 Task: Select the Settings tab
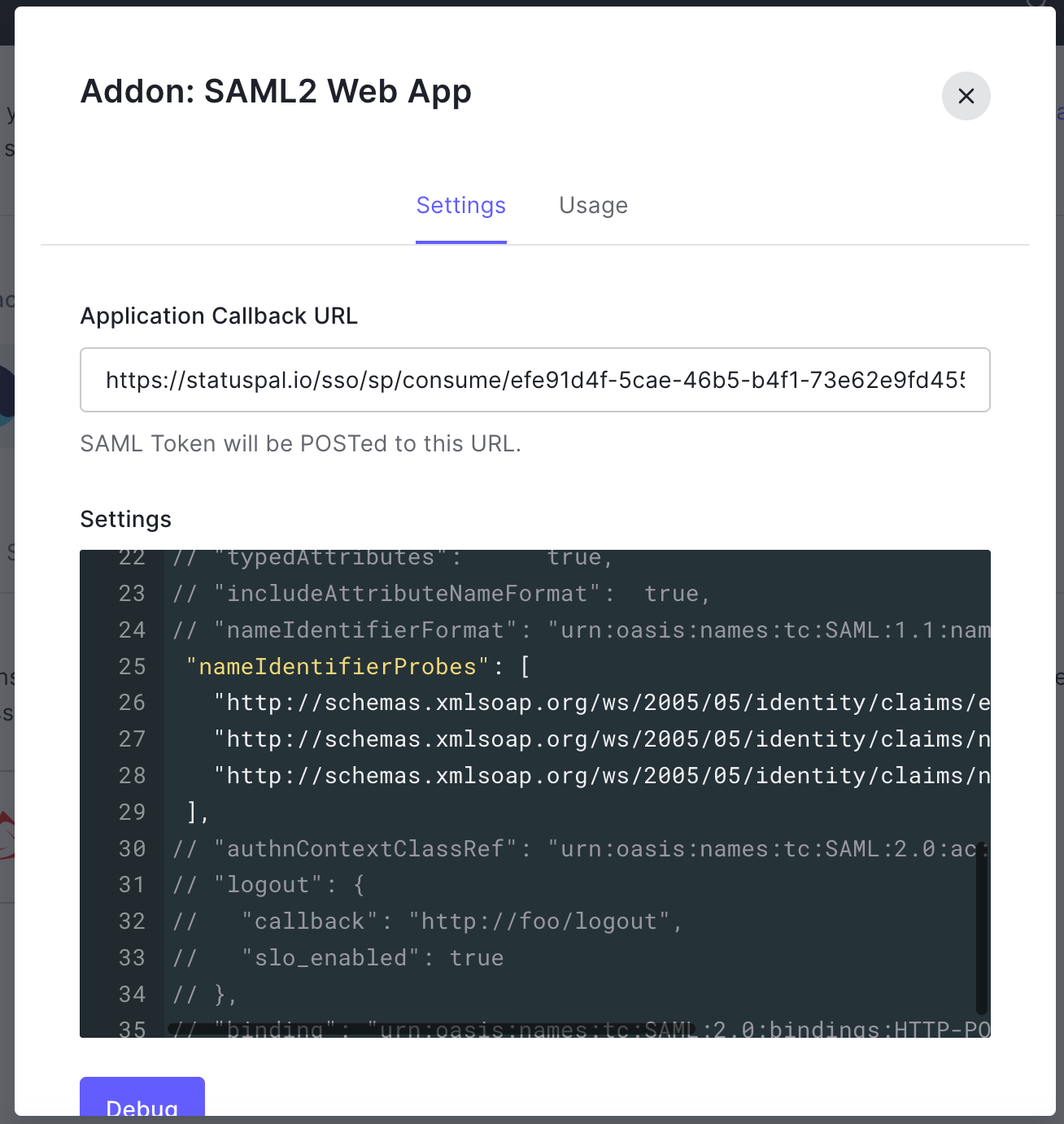pos(460,206)
